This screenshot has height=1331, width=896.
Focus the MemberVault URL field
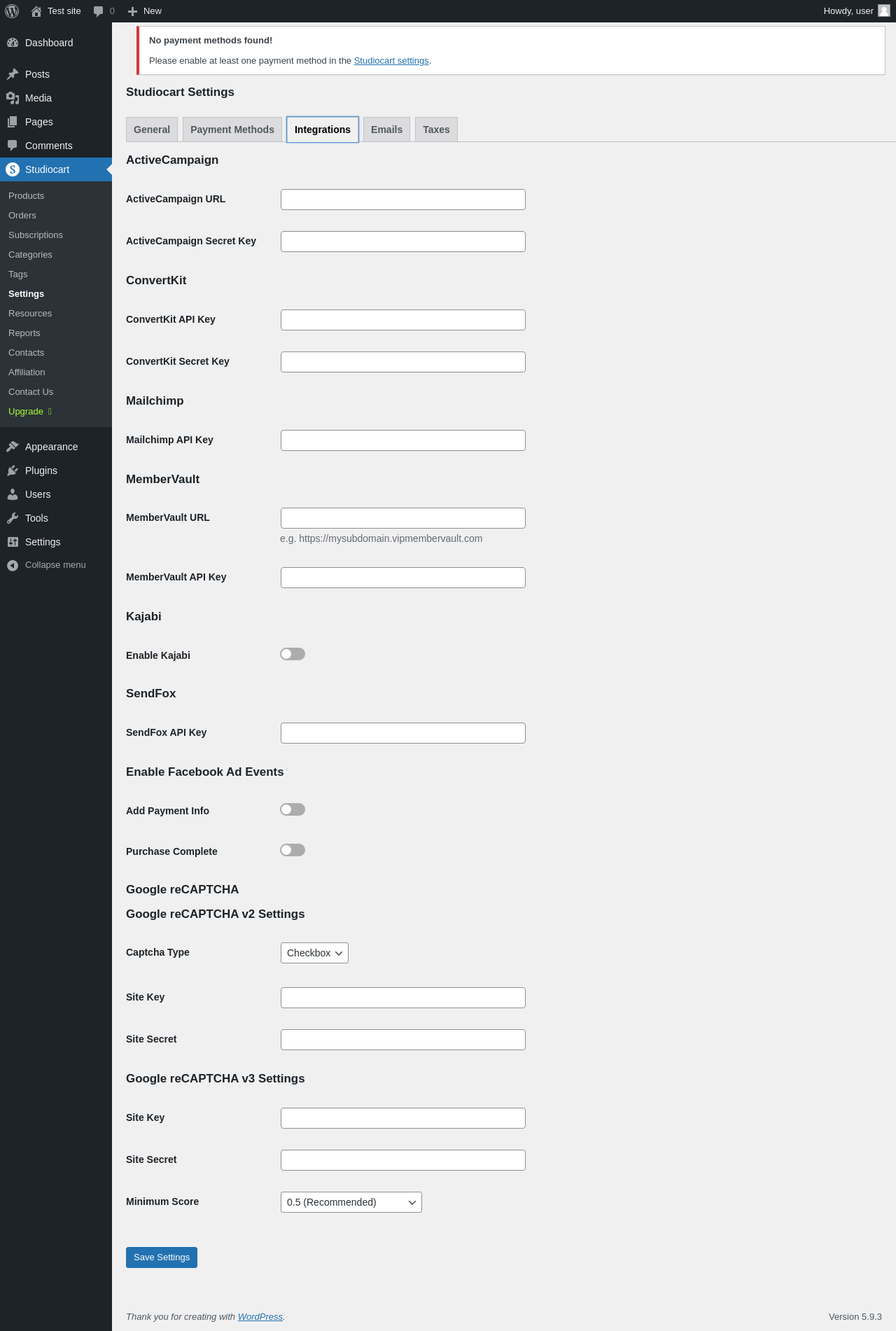(x=403, y=518)
